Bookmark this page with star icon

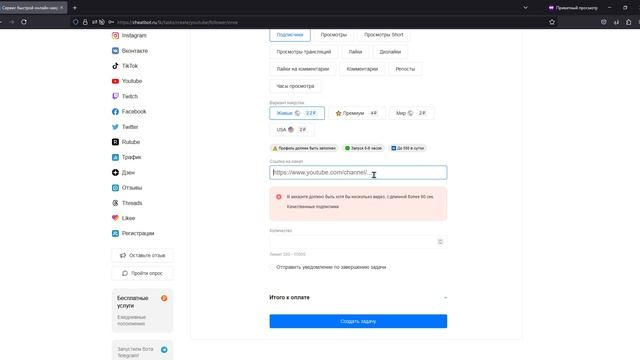coord(552,22)
